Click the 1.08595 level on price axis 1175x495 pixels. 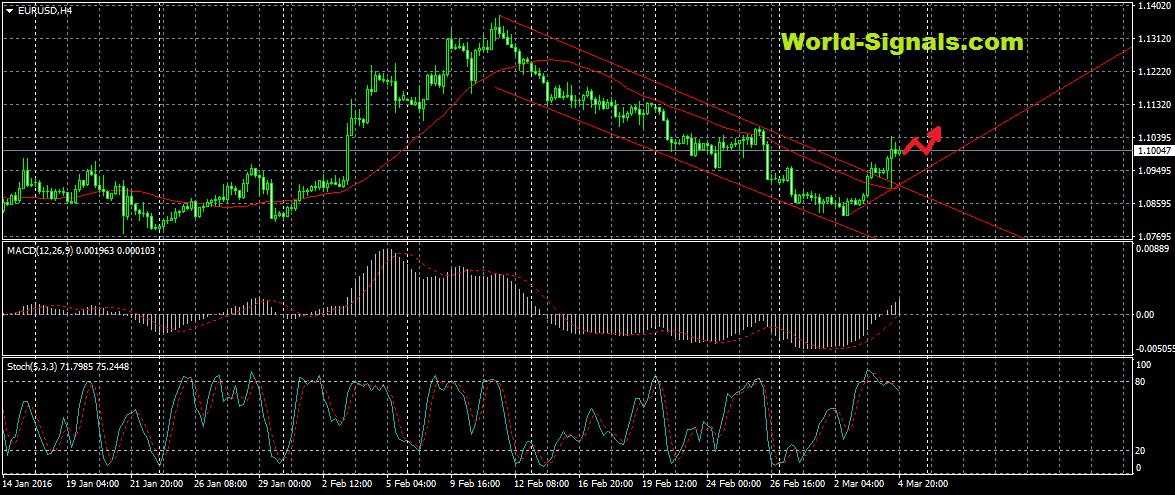[1154, 203]
